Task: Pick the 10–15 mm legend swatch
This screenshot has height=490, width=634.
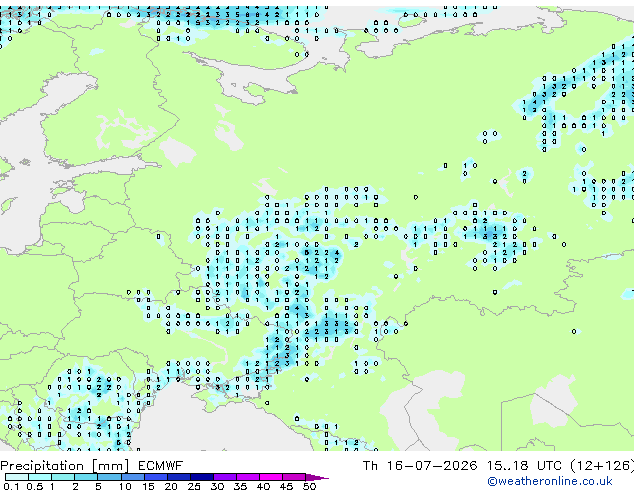Action: [133, 477]
